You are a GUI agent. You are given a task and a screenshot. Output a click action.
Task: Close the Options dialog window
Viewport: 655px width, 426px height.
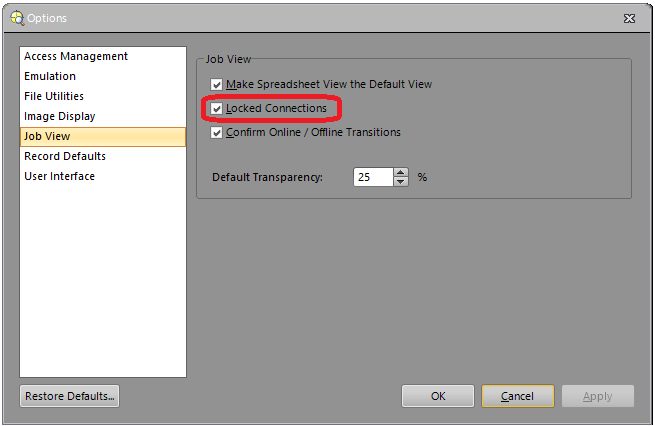point(628,18)
